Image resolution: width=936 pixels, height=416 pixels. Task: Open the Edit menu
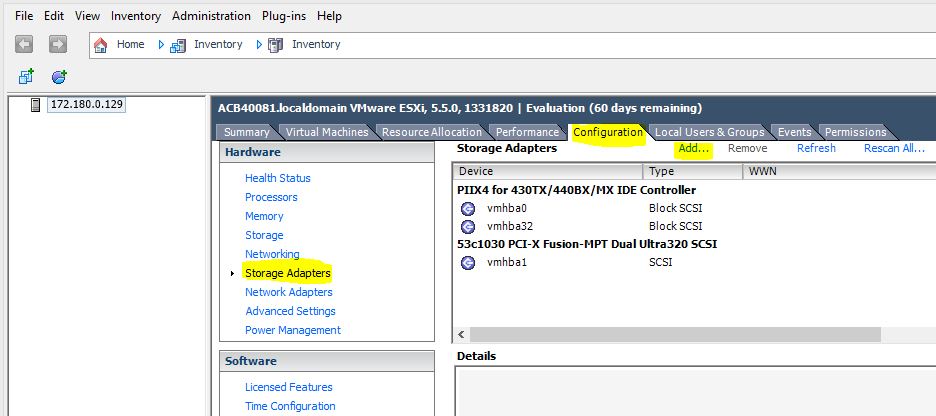[54, 16]
